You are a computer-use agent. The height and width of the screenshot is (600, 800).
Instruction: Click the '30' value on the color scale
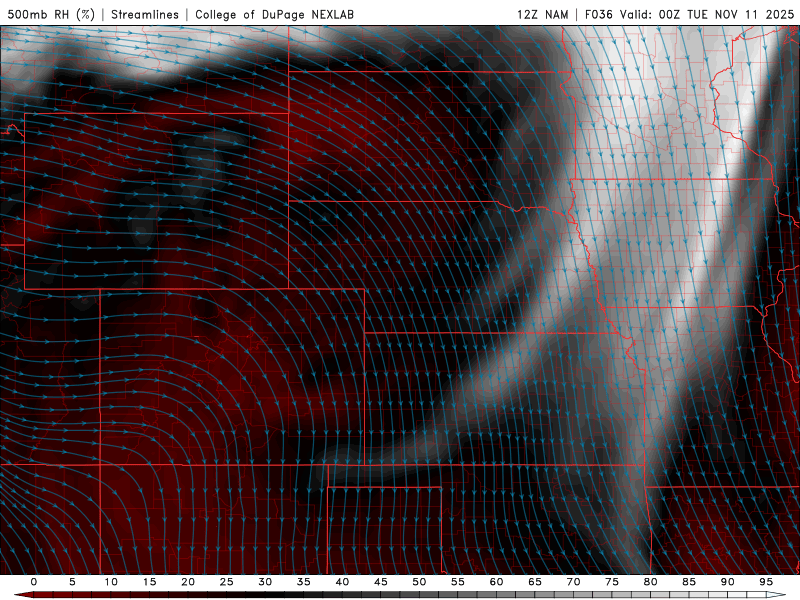click(x=265, y=582)
